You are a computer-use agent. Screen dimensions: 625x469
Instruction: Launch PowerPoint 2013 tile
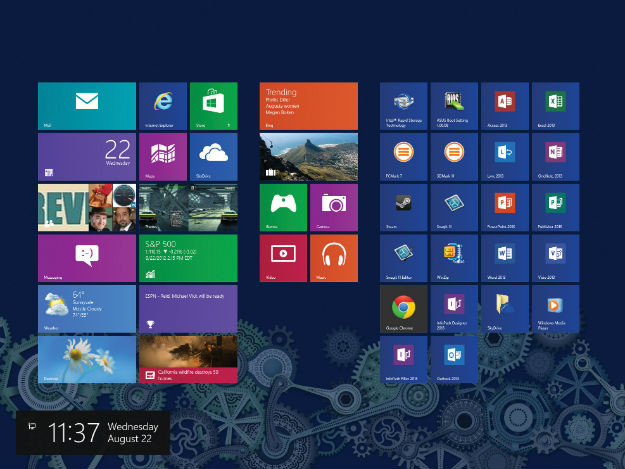(504, 207)
